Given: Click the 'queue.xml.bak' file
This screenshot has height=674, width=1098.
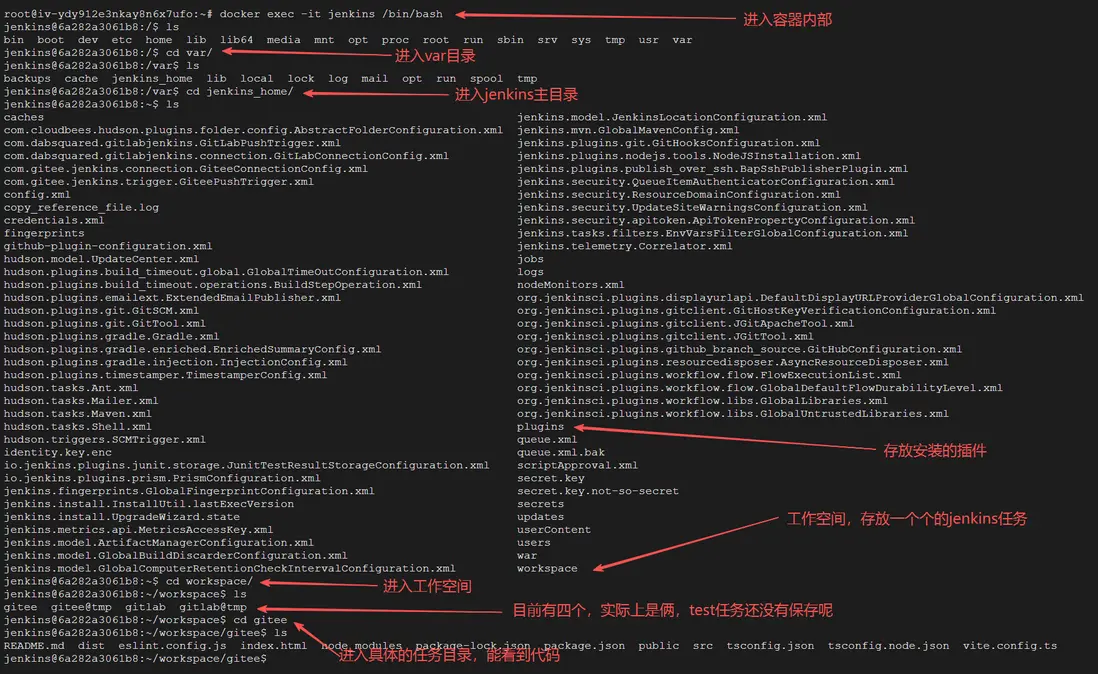Looking at the screenshot, I should (561, 452).
